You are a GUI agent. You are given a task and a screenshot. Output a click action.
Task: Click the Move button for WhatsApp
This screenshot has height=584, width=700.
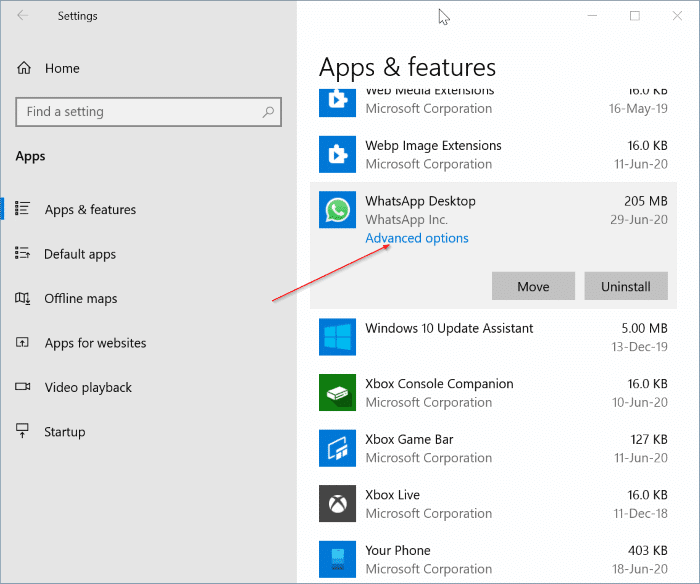(x=533, y=286)
